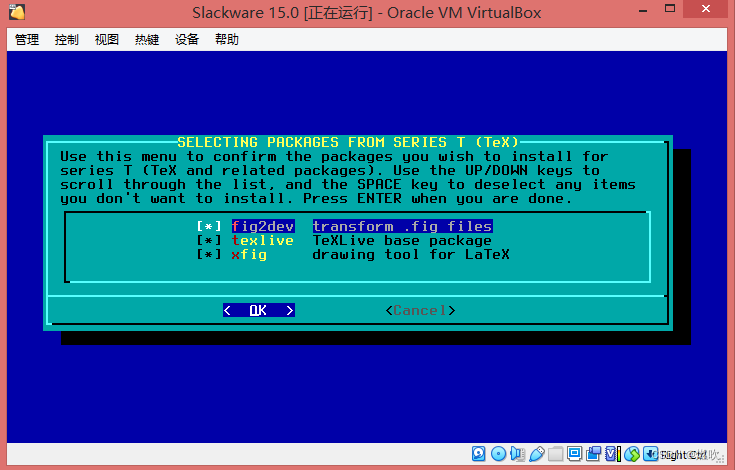Deselect the fig2dev package checkbox
Image resolution: width=735 pixels, height=470 pixels.
pyautogui.click(x=209, y=227)
